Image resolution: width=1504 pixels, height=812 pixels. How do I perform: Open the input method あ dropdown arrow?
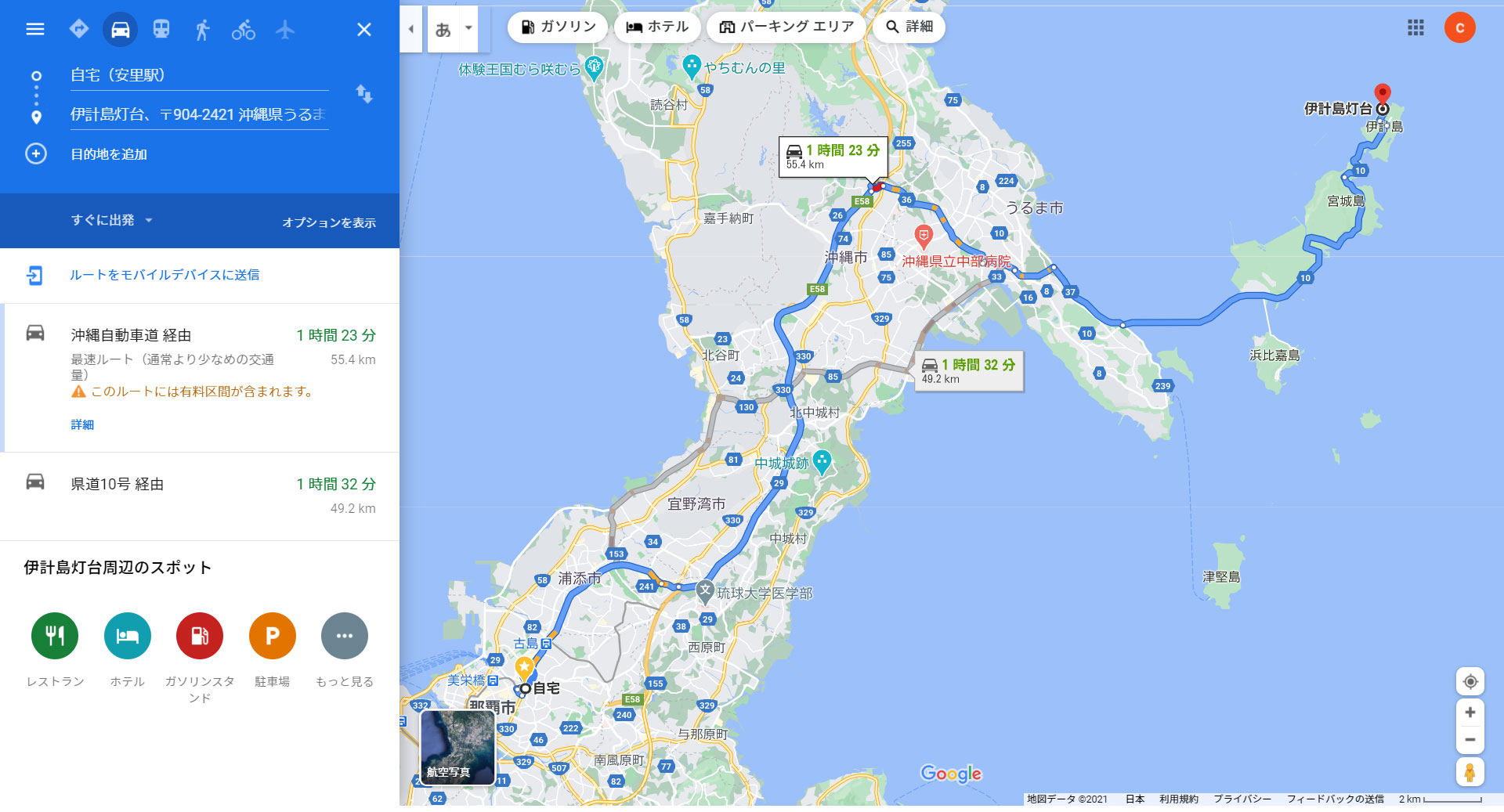click(x=468, y=29)
